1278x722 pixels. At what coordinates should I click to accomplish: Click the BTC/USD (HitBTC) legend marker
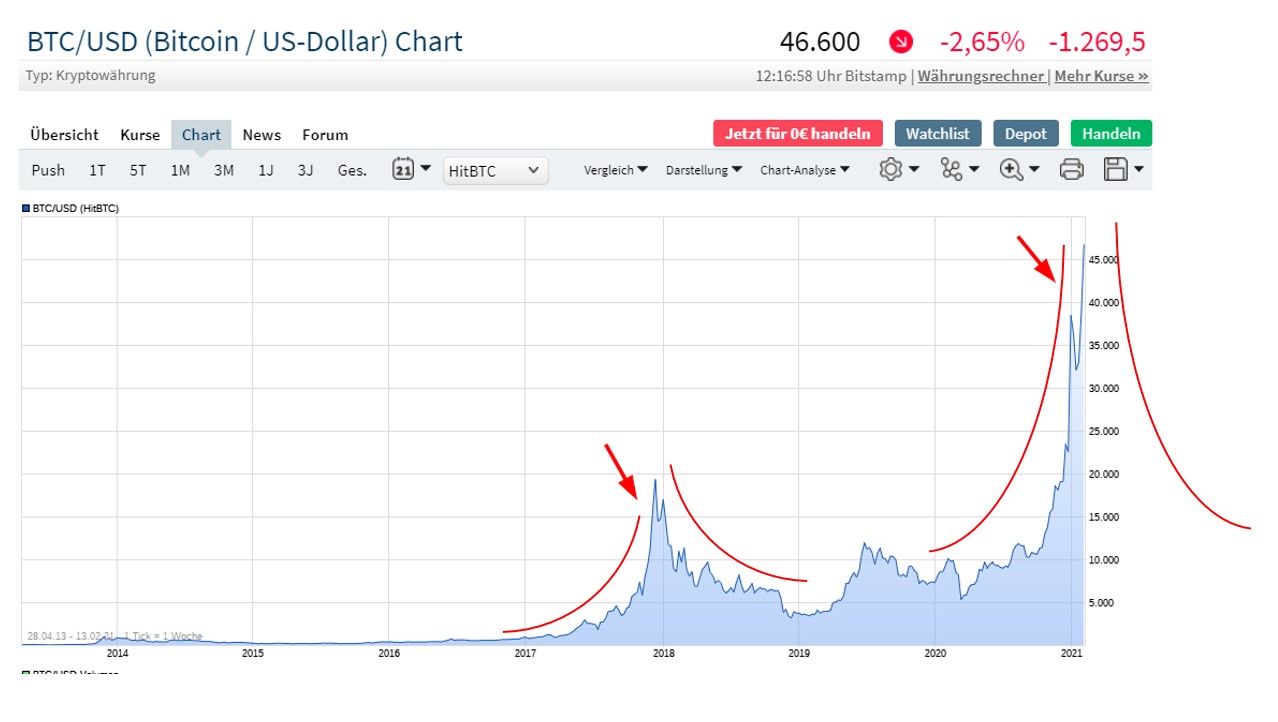click(x=25, y=208)
